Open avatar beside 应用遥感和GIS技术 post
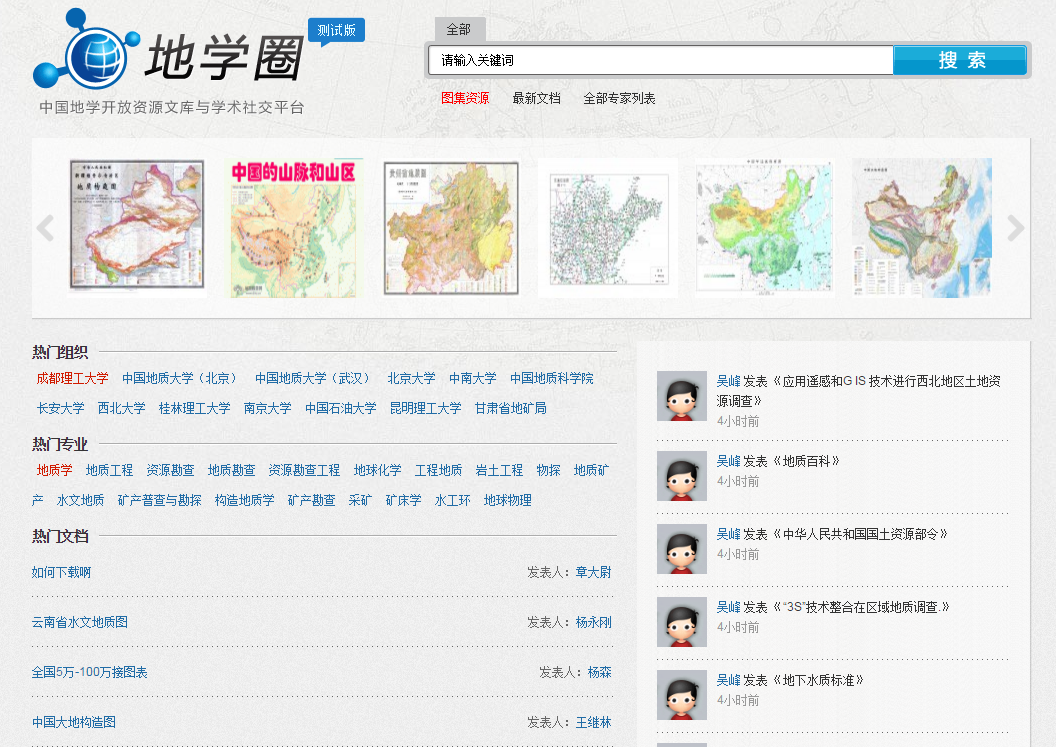The height and width of the screenshot is (747, 1056). click(x=682, y=396)
